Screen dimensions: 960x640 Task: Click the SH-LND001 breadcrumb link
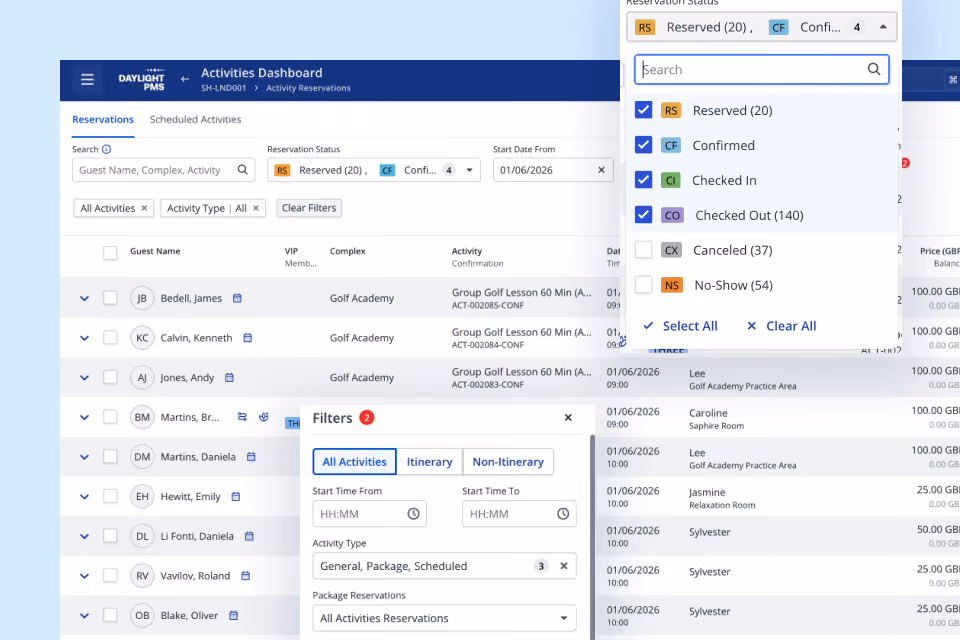(223, 88)
